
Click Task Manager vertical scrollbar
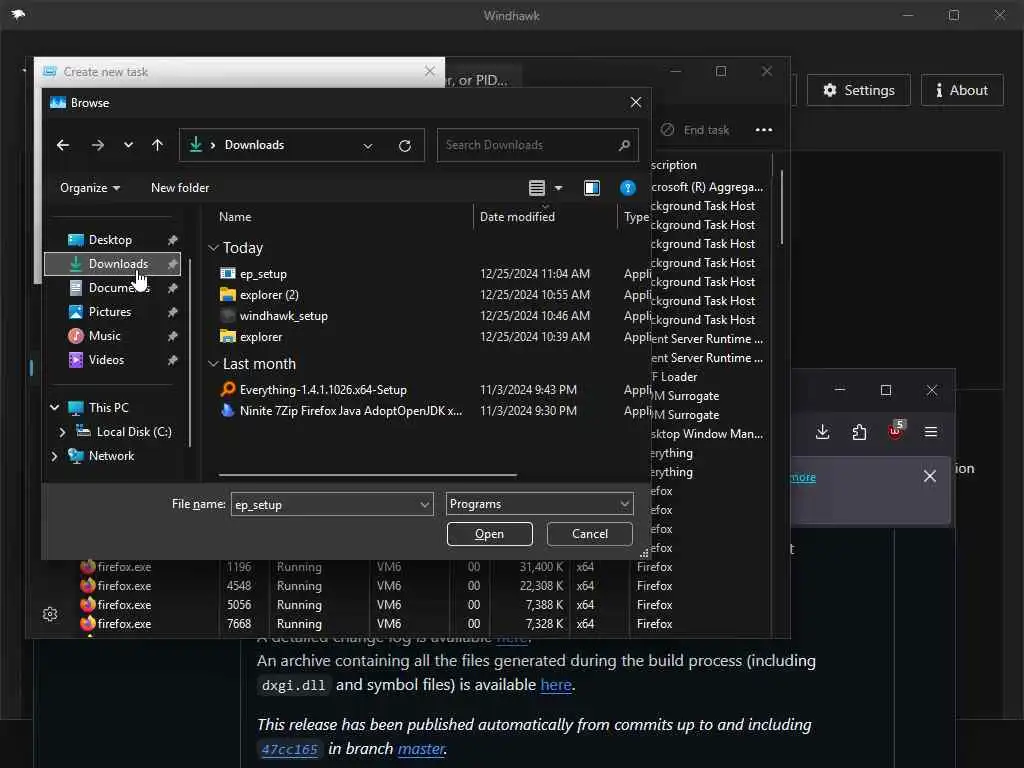pos(781,208)
